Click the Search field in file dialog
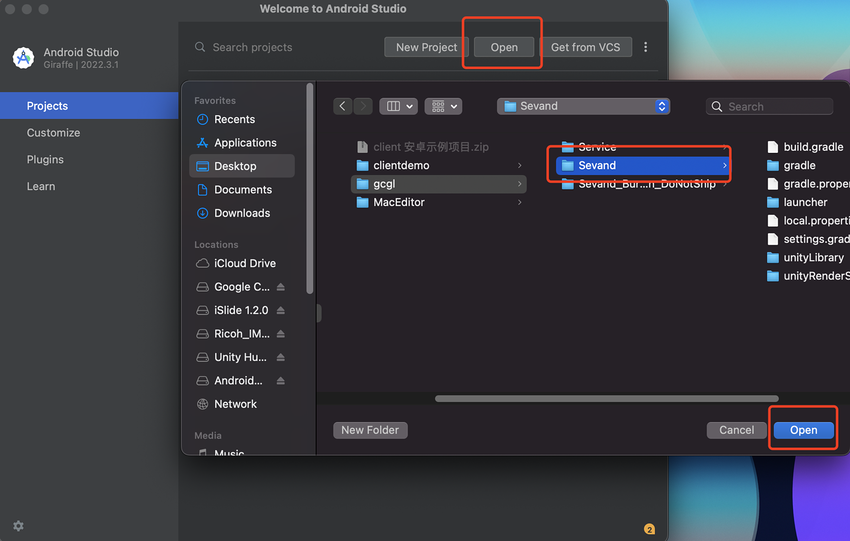The height and width of the screenshot is (541, 850). coord(769,106)
